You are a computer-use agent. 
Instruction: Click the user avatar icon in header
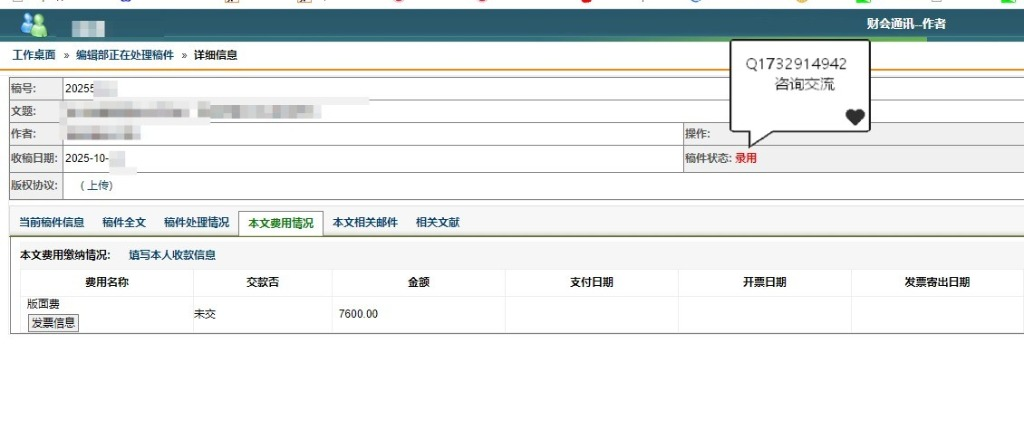pos(33,24)
